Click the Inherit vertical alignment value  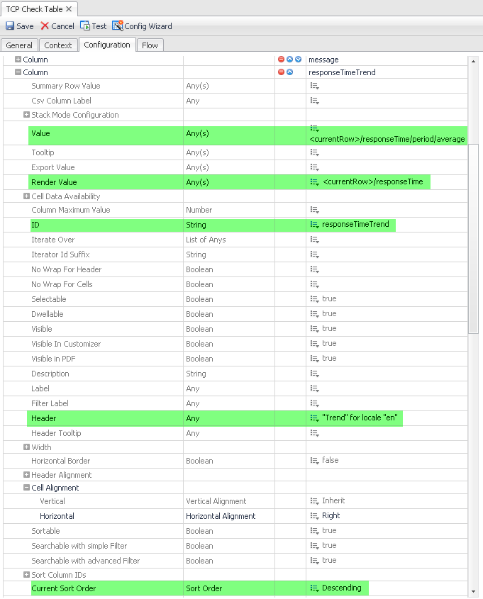333,500
